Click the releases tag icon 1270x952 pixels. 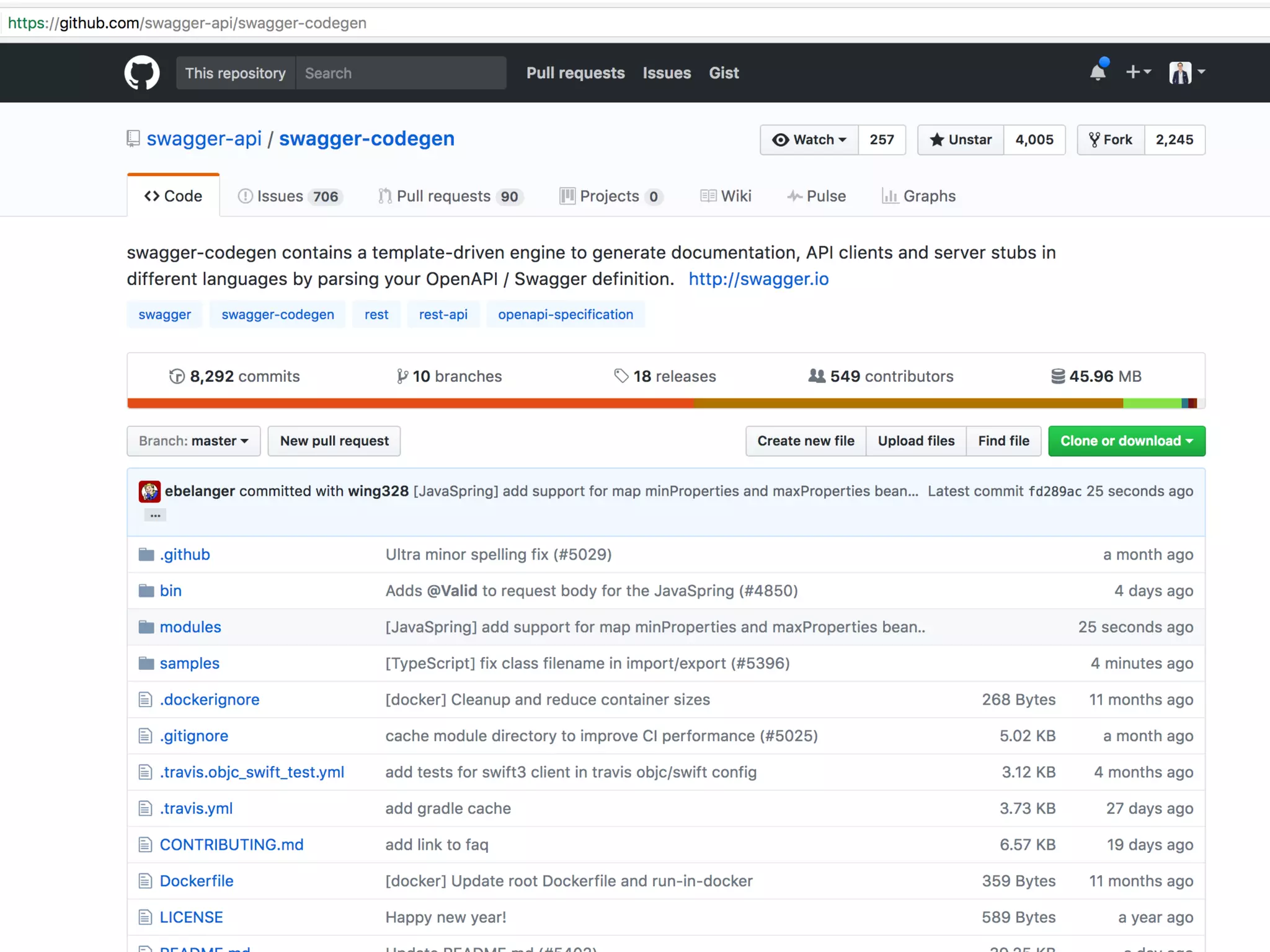[x=621, y=376]
